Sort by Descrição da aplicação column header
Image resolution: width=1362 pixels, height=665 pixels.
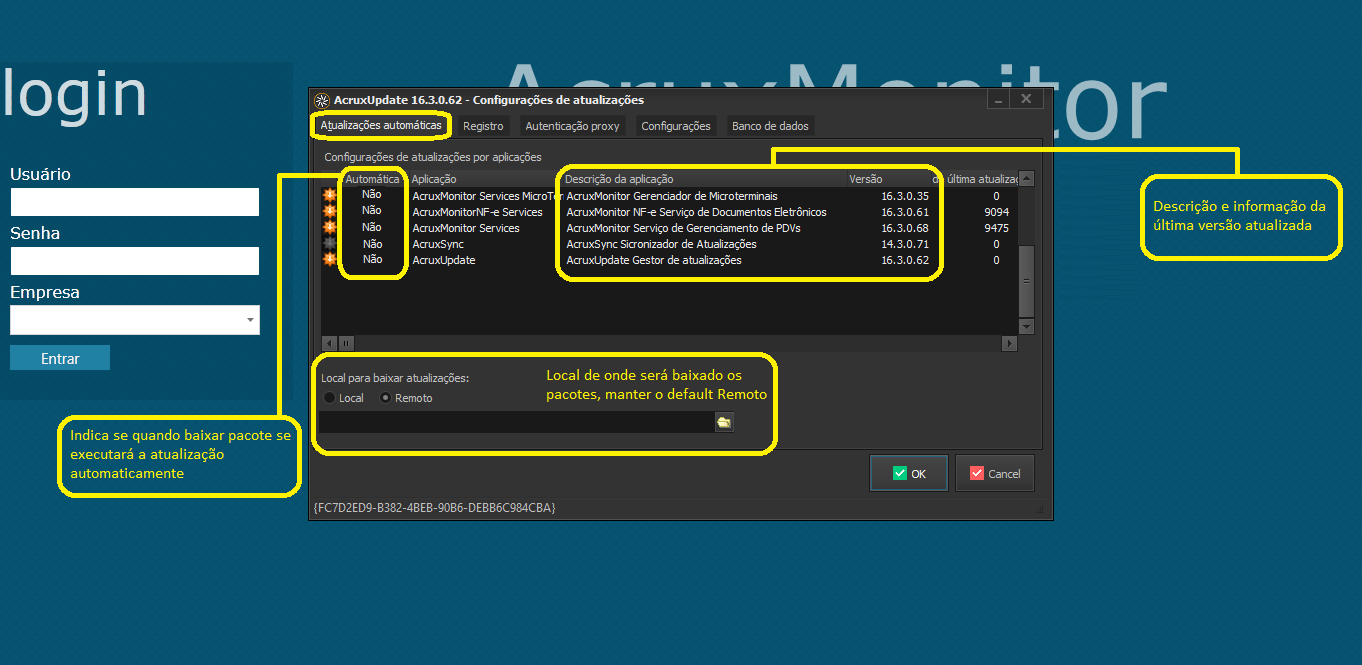click(703, 179)
